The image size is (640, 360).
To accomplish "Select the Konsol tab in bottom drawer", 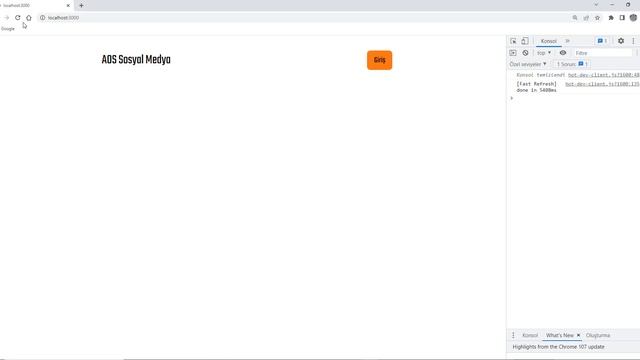I will pyautogui.click(x=530, y=335).
